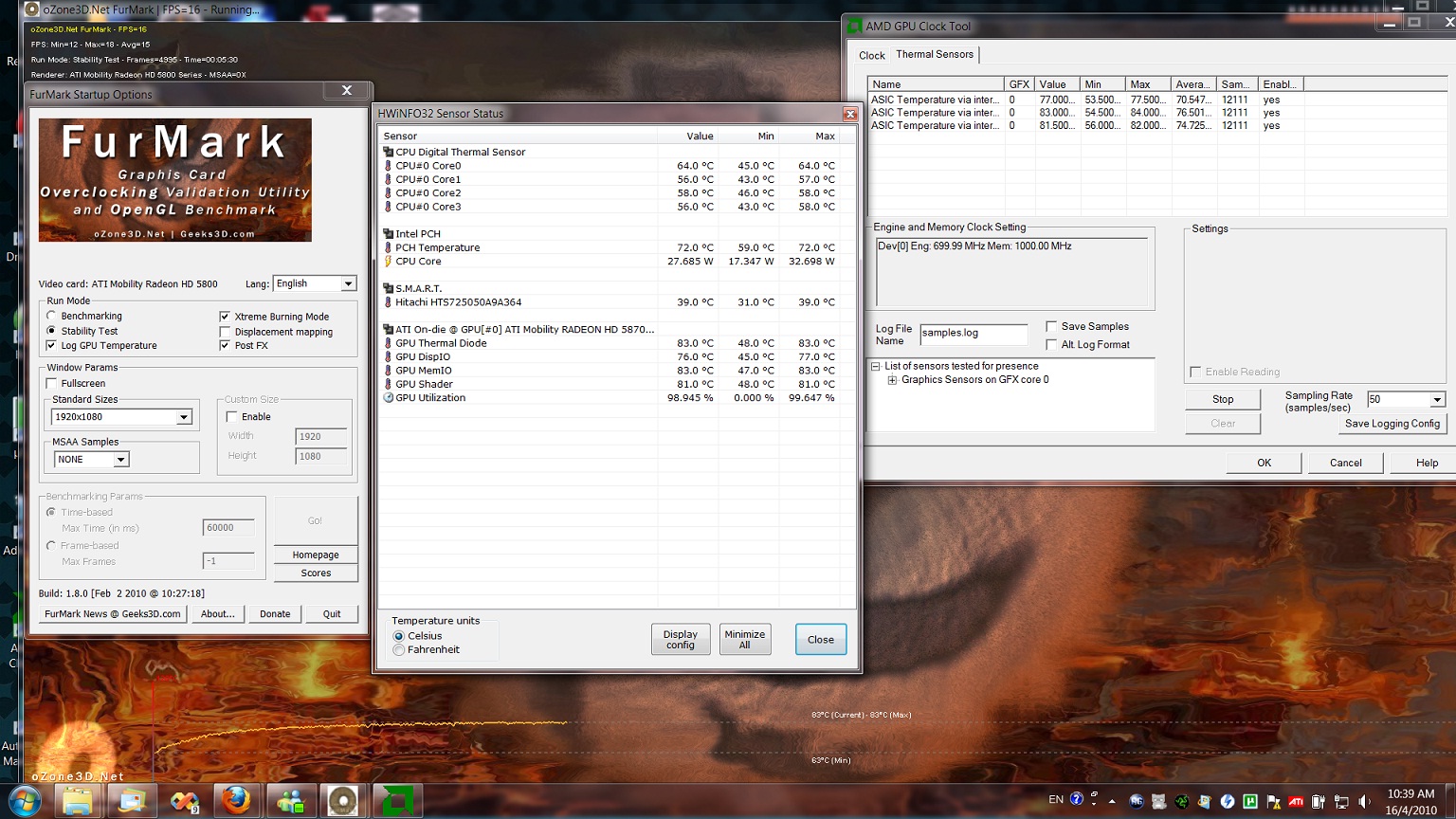Click the GPU Thermal Diode thermometer icon

tap(388, 343)
